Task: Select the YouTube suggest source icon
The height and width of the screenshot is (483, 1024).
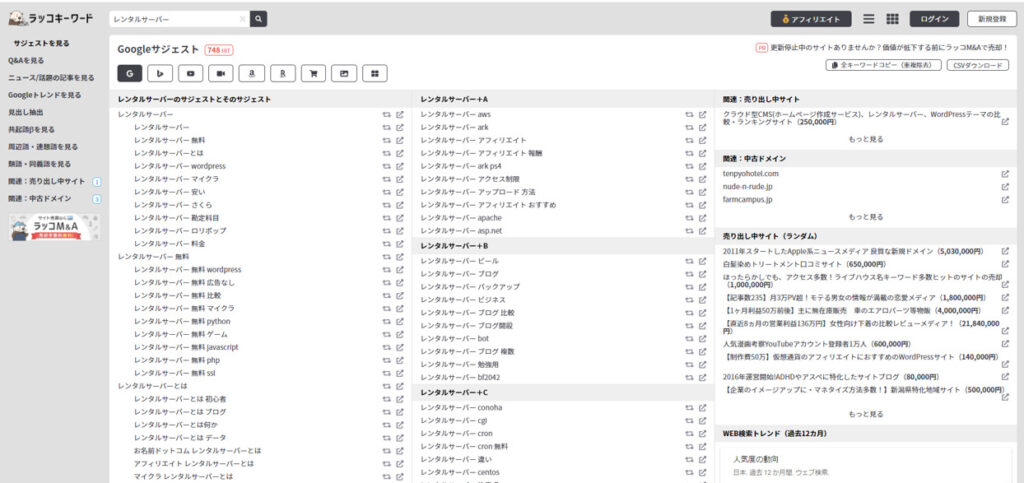Action: point(191,74)
